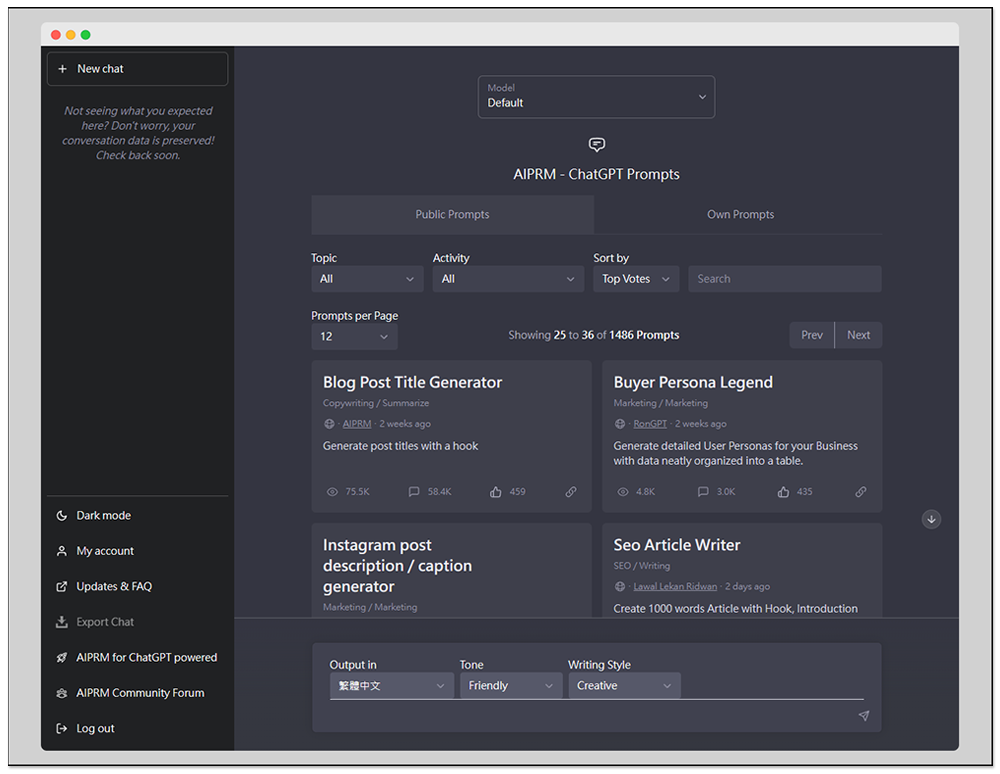
Task: Click the Next page button
Action: click(x=858, y=335)
